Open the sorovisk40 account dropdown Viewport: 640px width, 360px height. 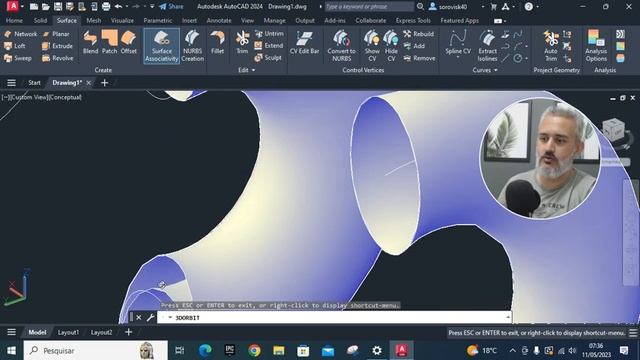[x=483, y=7]
